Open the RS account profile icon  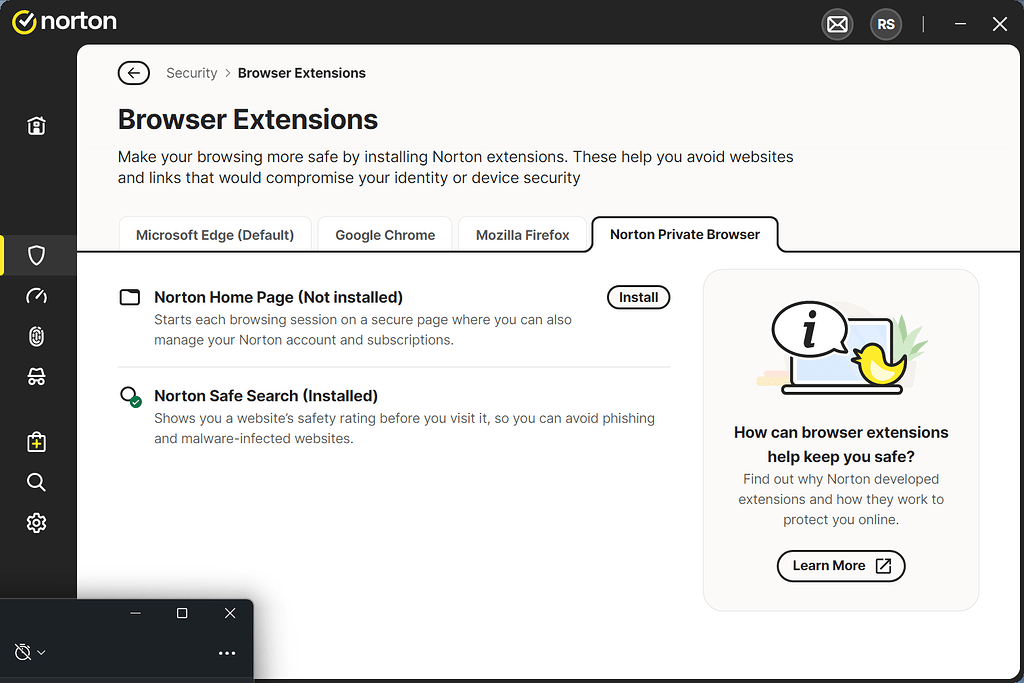tap(885, 24)
